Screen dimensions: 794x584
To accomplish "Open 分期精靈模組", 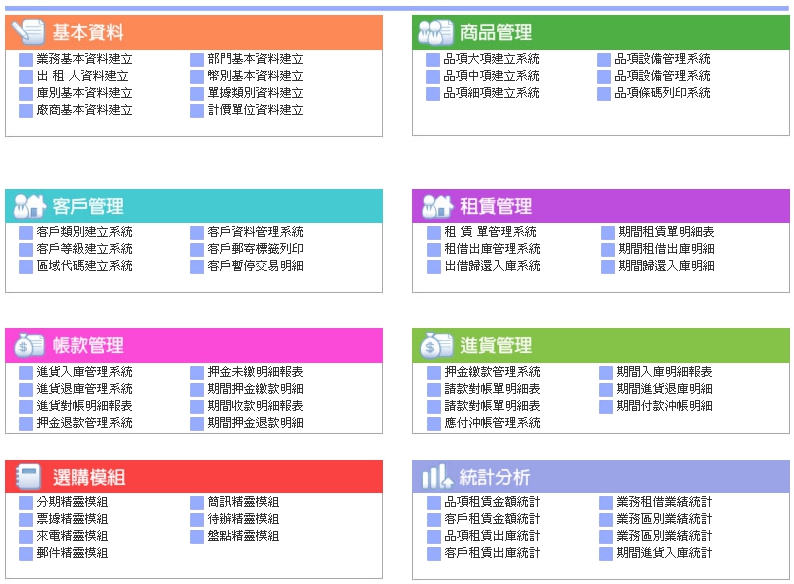I will point(72,502).
